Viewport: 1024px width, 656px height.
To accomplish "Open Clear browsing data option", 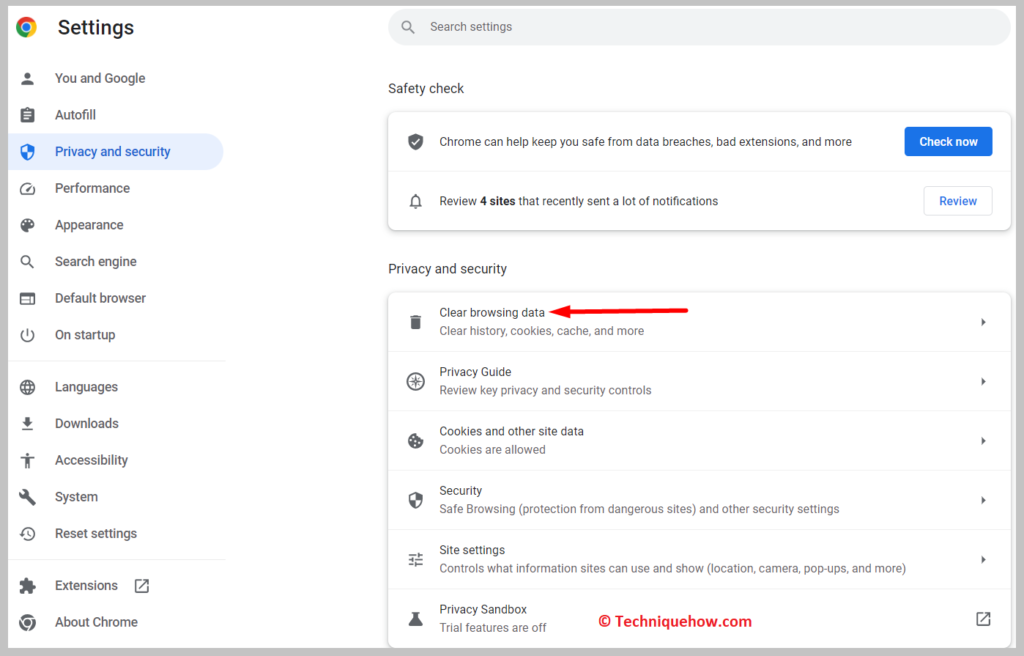I will [699, 322].
